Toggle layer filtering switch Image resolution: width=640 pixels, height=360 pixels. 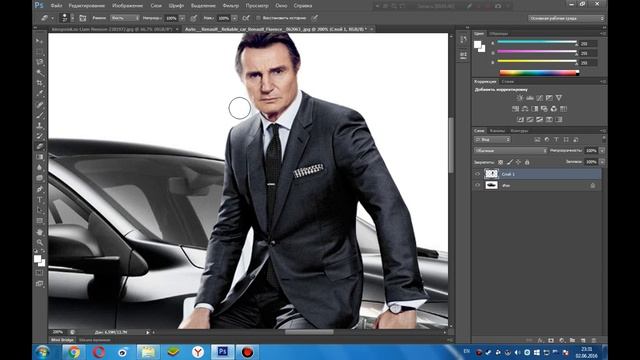tap(604, 139)
